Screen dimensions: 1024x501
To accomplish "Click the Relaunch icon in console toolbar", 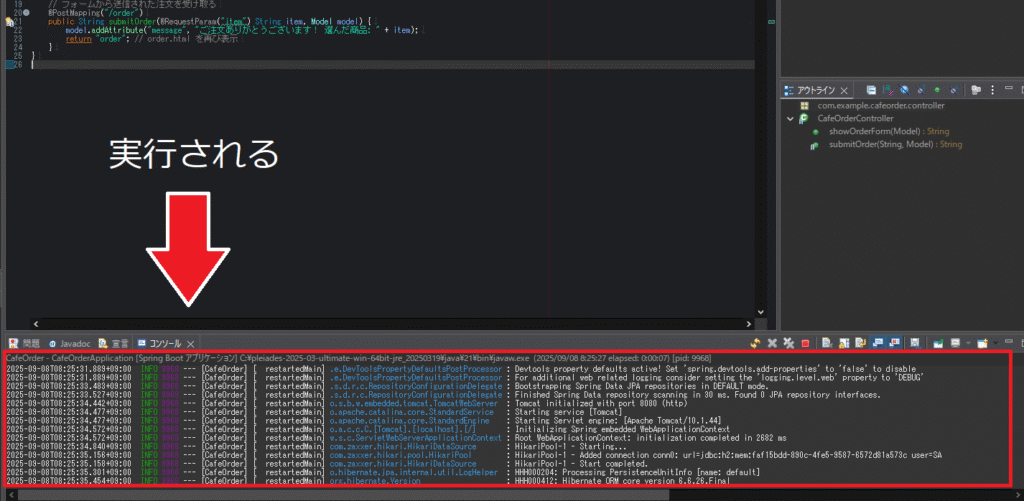I will (756, 343).
